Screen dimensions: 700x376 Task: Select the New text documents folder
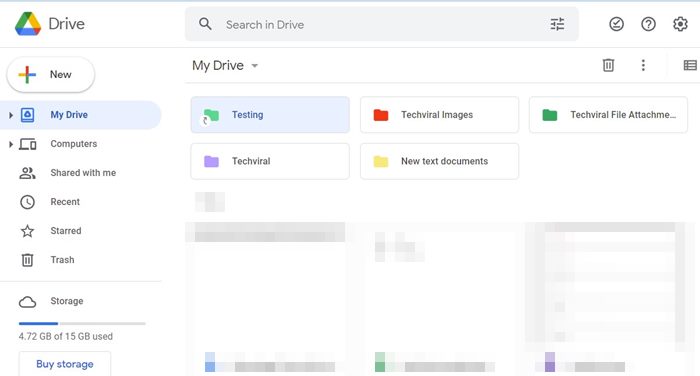click(x=439, y=161)
